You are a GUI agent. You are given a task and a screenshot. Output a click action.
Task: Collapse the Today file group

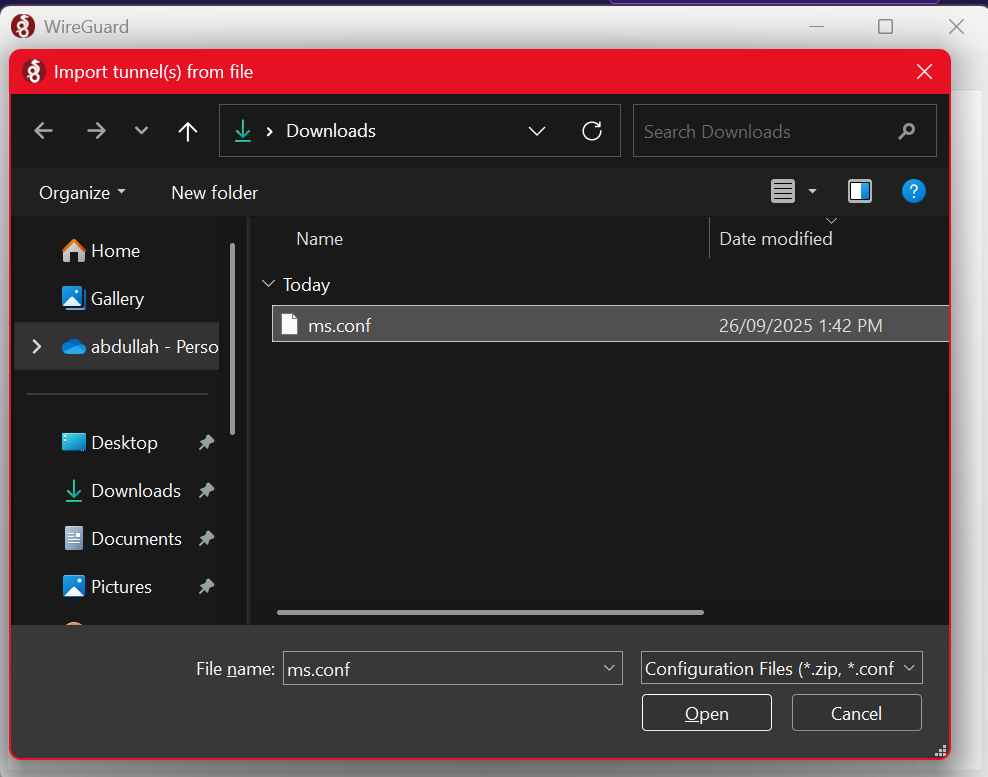(268, 285)
